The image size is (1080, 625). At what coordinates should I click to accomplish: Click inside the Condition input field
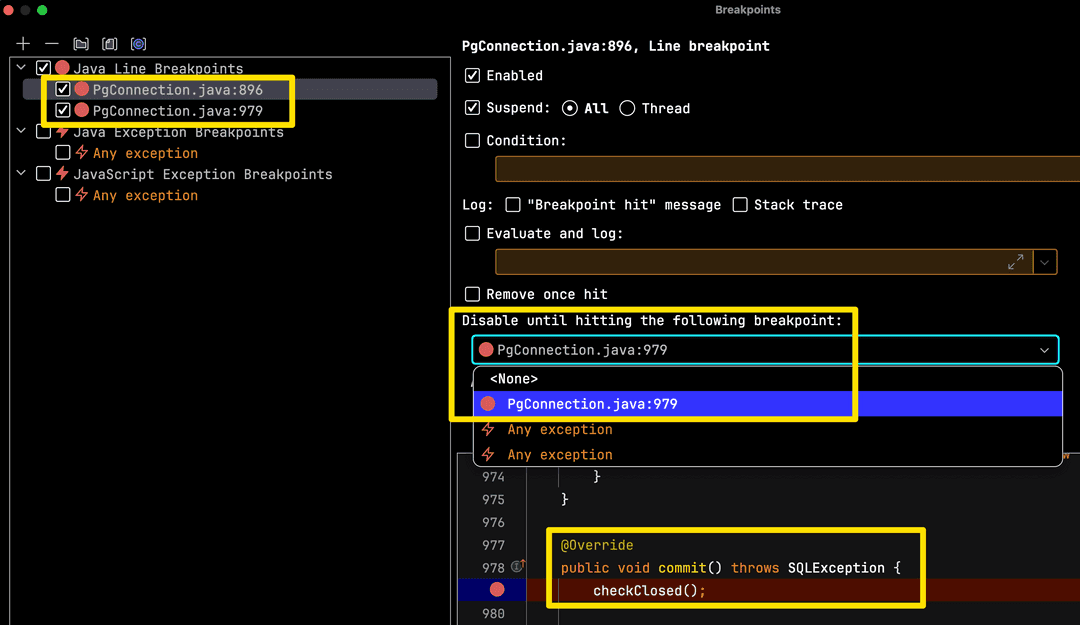785,168
